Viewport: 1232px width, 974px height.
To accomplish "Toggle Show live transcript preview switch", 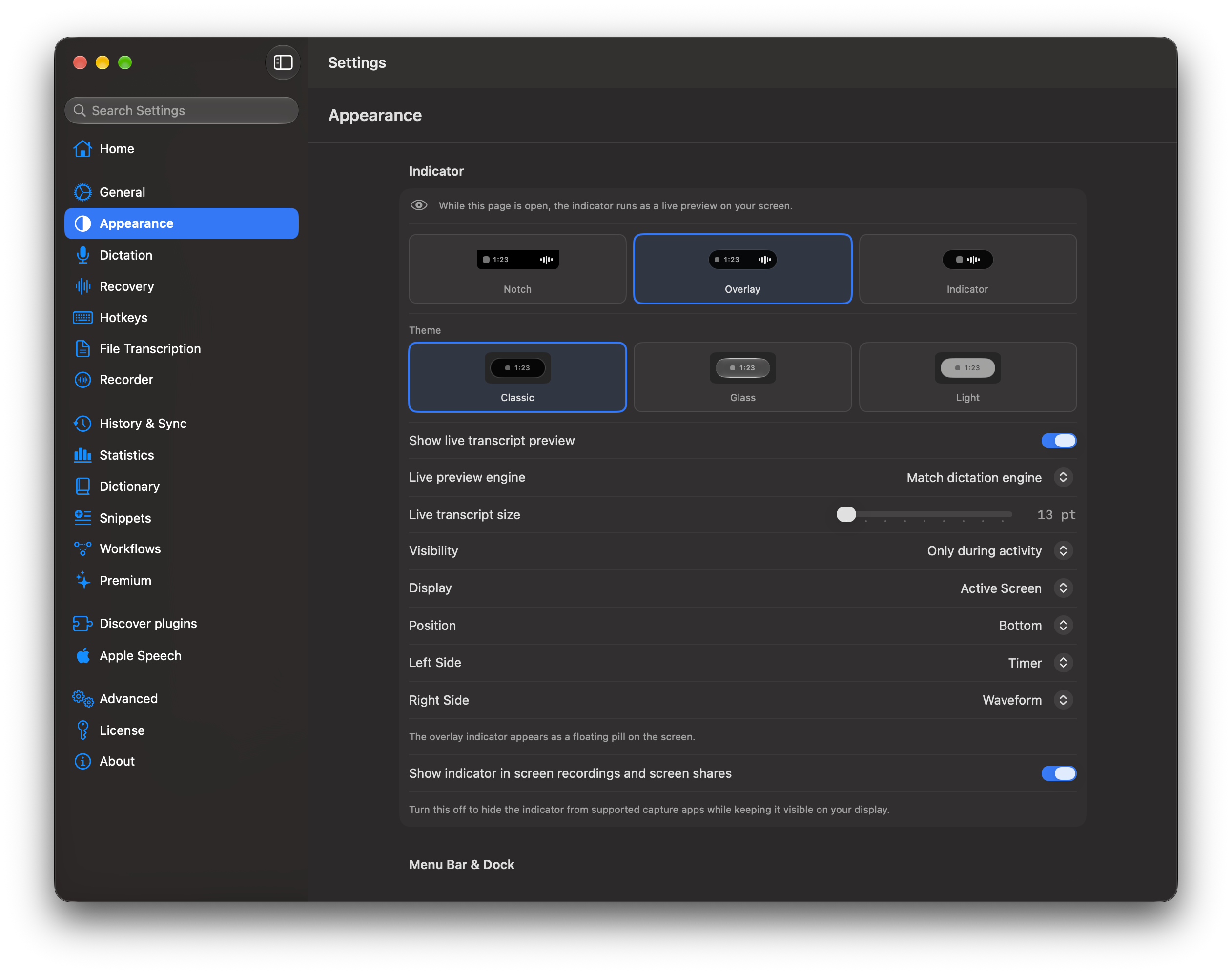I will (x=1059, y=441).
